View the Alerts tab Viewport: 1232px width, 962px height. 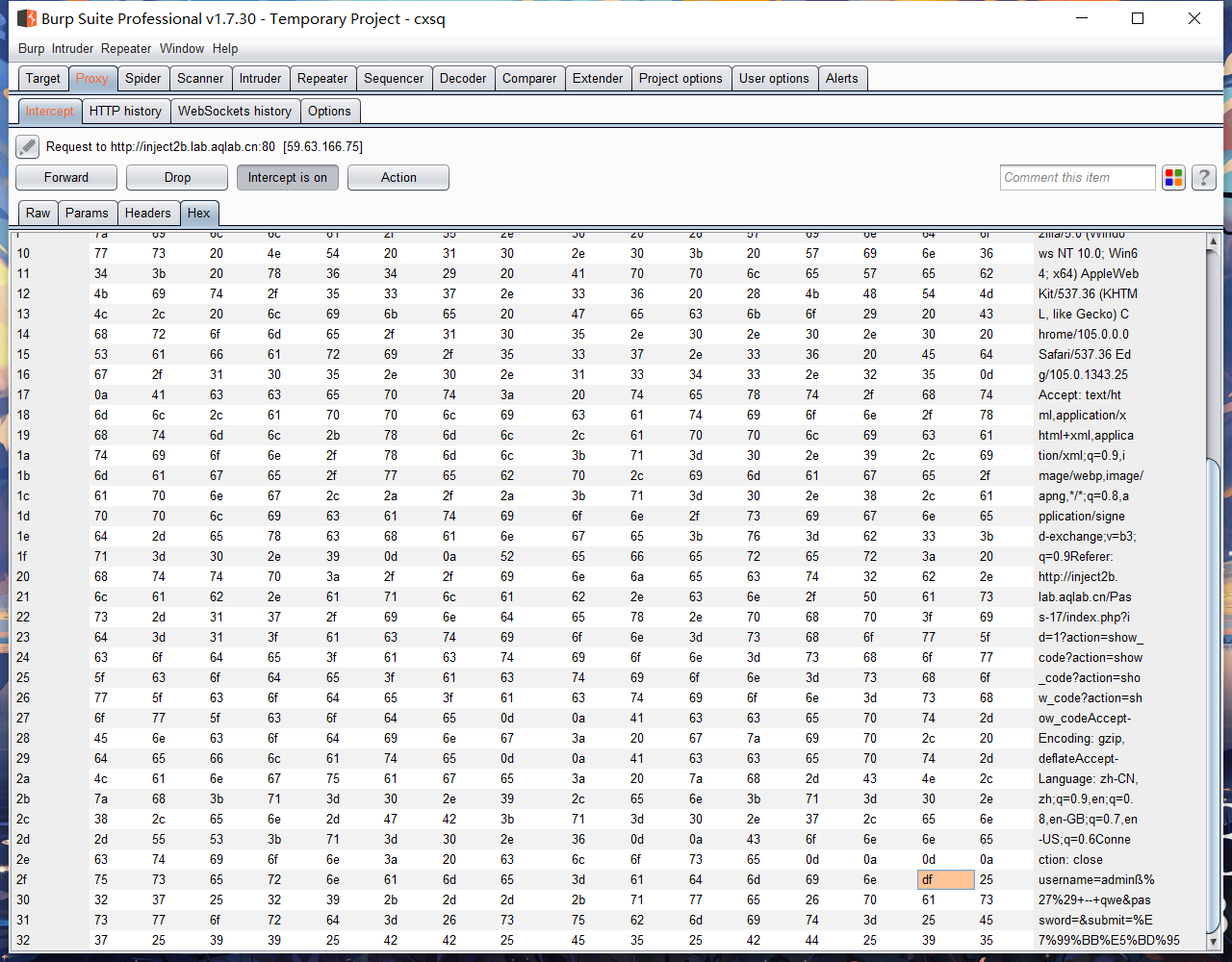(x=842, y=79)
